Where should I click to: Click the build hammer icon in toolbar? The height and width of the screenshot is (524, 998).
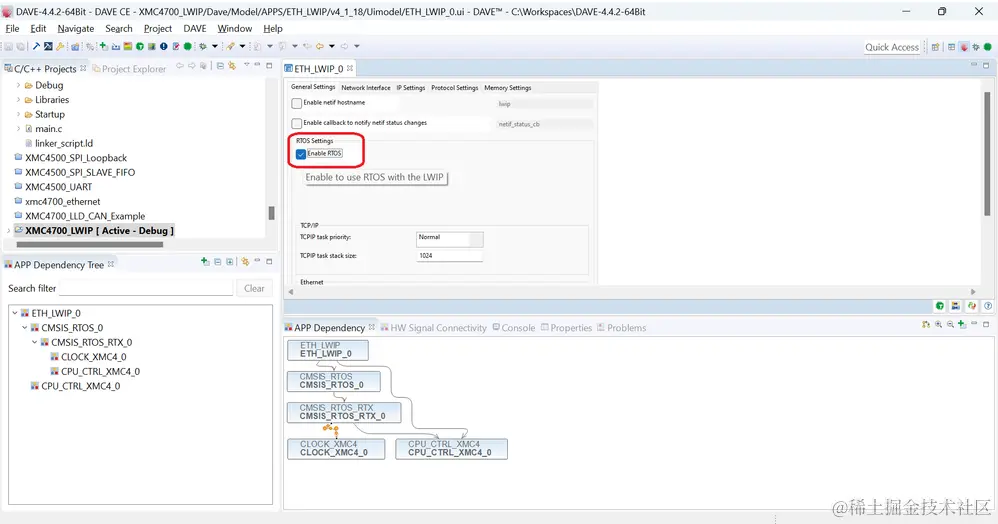(36, 46)
